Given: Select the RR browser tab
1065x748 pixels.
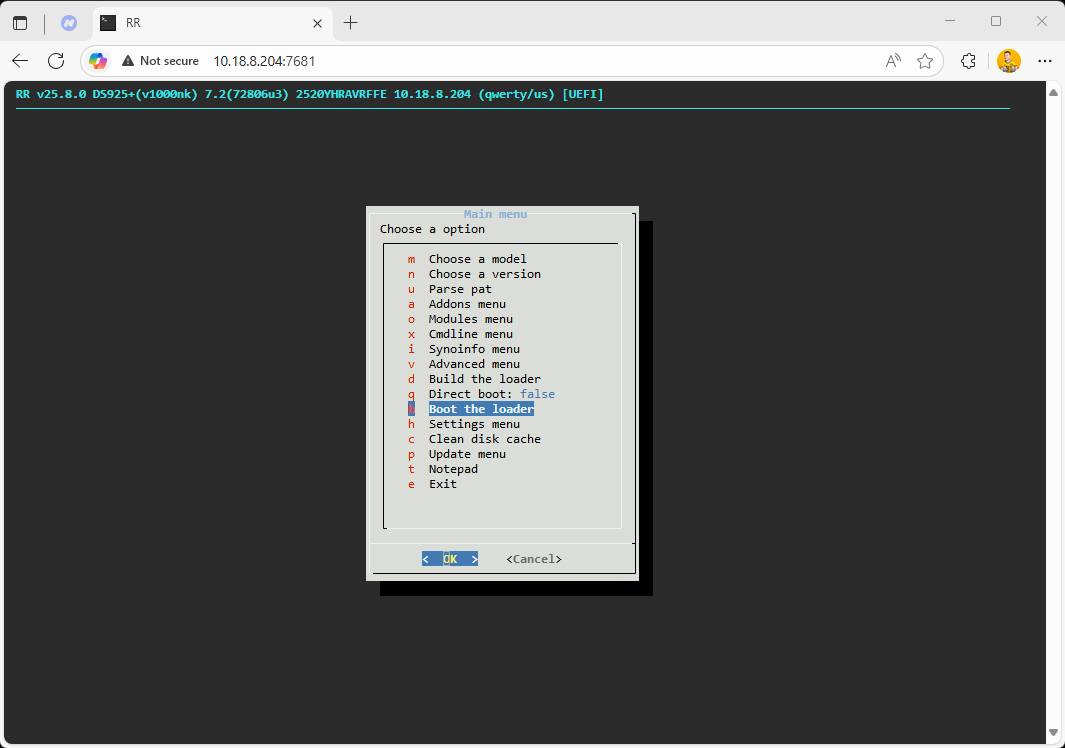Looking at the screenshot, I should point(212,23).
